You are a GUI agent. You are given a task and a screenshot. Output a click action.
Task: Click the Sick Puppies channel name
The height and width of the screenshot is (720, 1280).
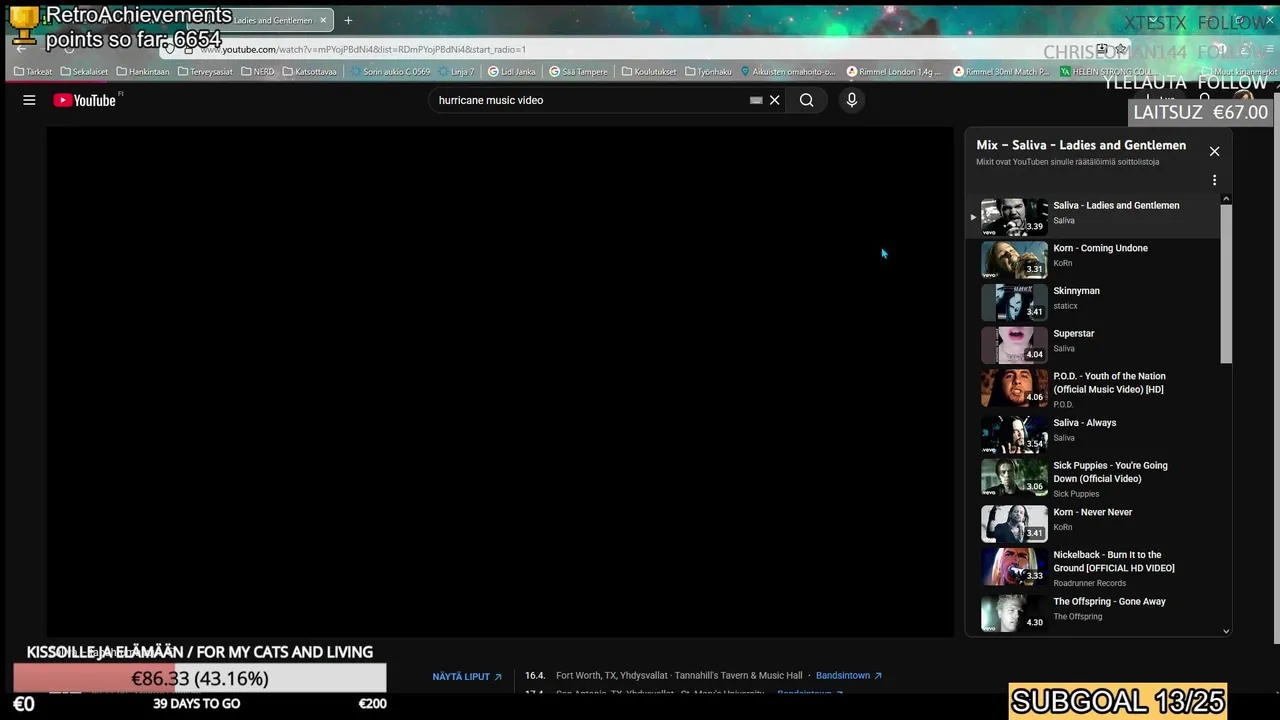click(1076, 494)
